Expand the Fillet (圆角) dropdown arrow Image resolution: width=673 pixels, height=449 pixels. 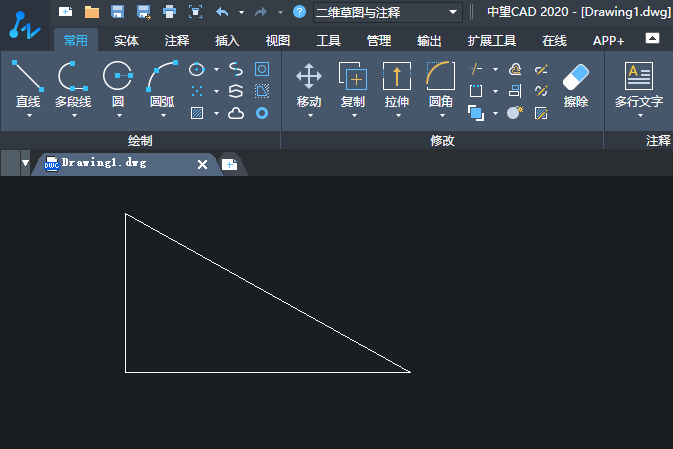443,115
